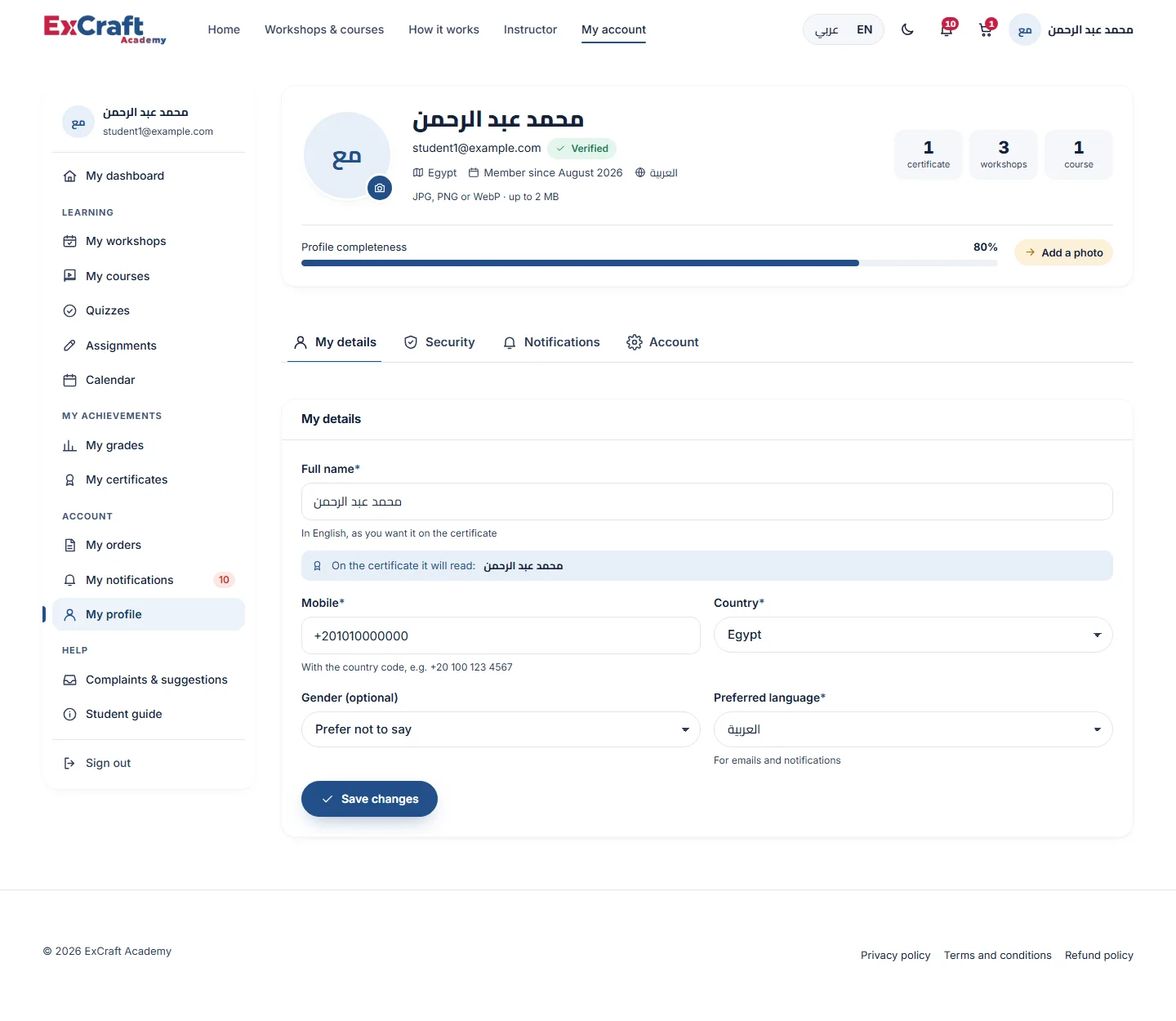
Task: Go to Assignments
Action: tap(149, 346)
